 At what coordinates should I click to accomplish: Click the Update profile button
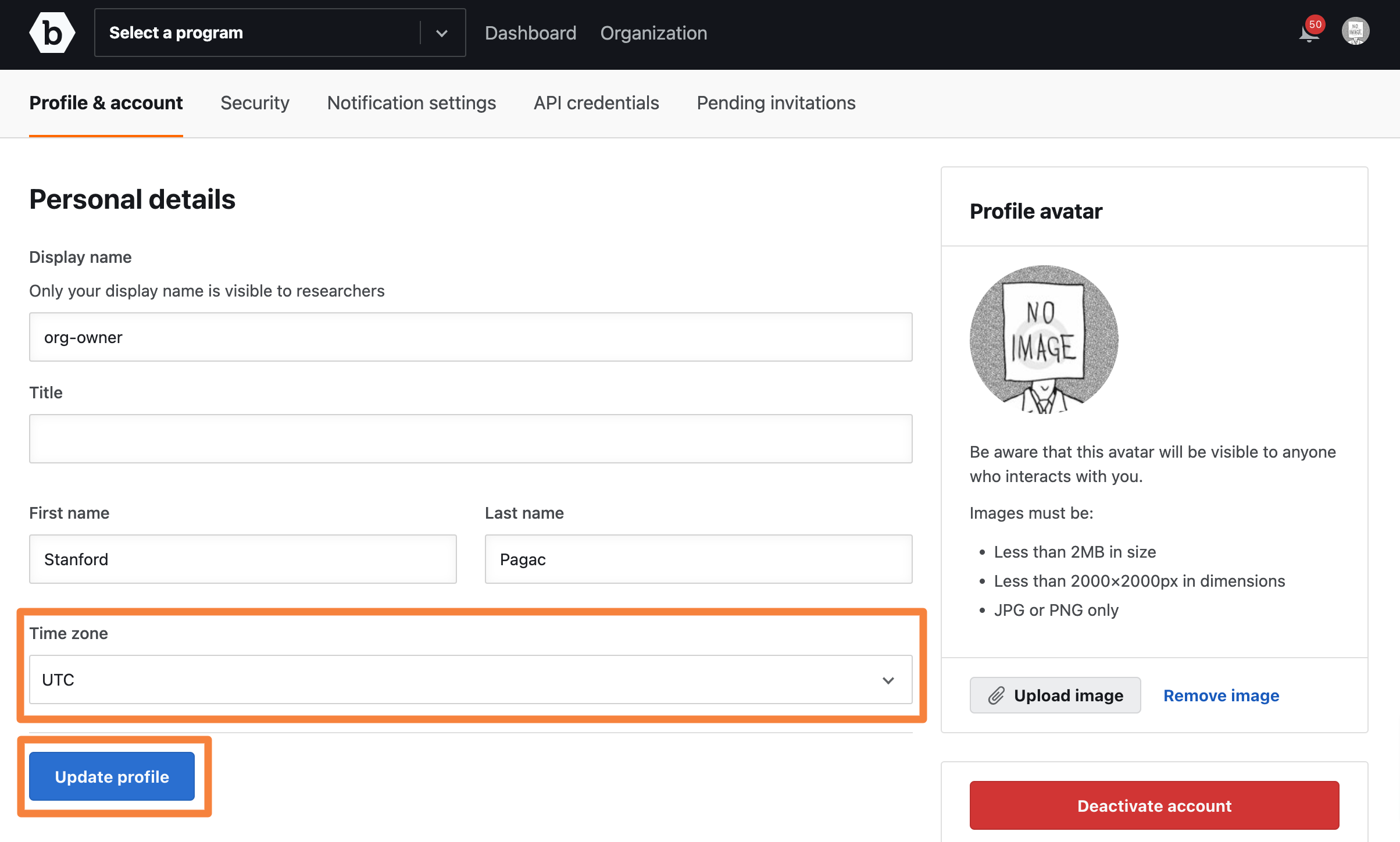tap(111, 776)
